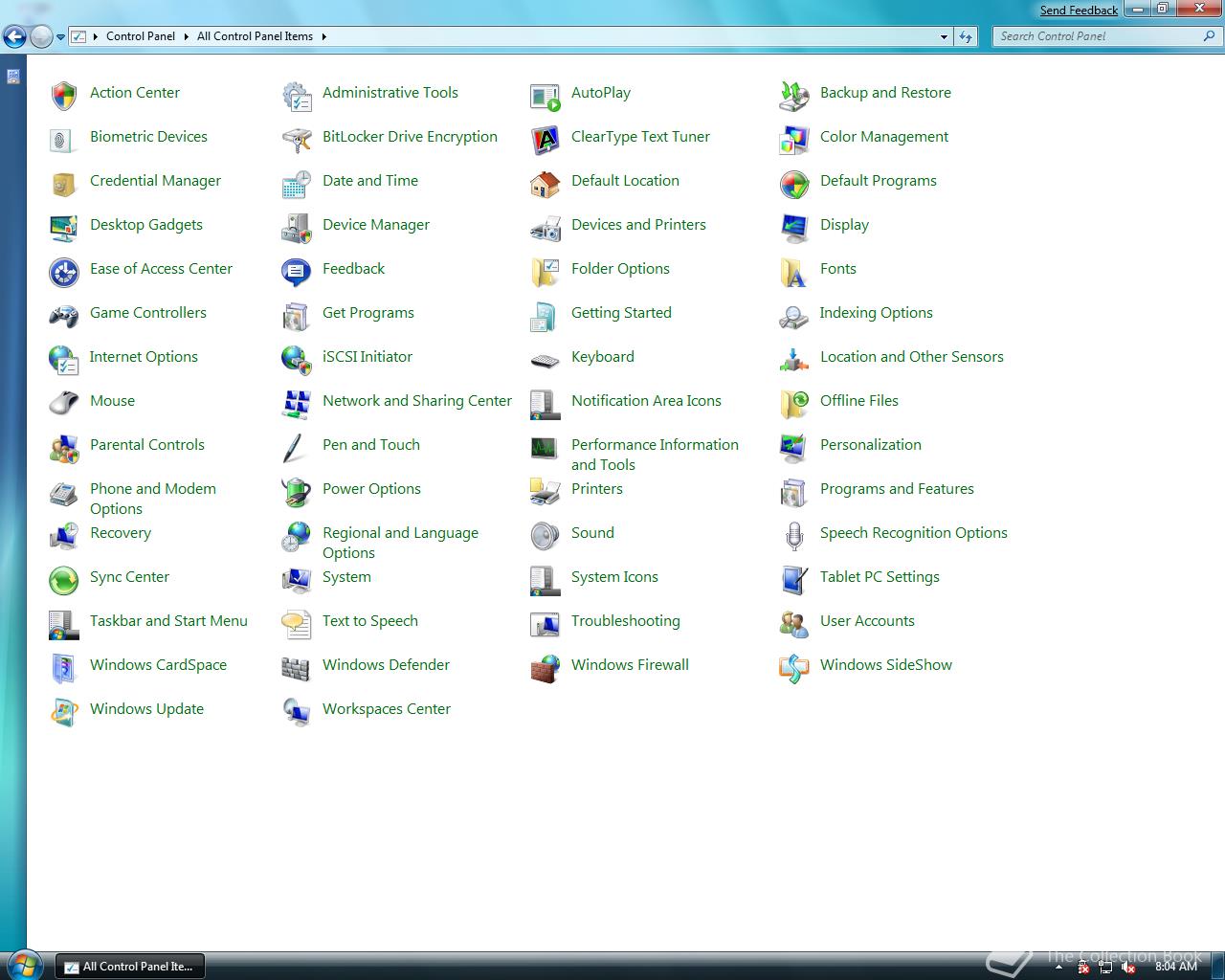Open BitLocker Drive Encryption icon

pyautogui.click(x=297, y=140)
